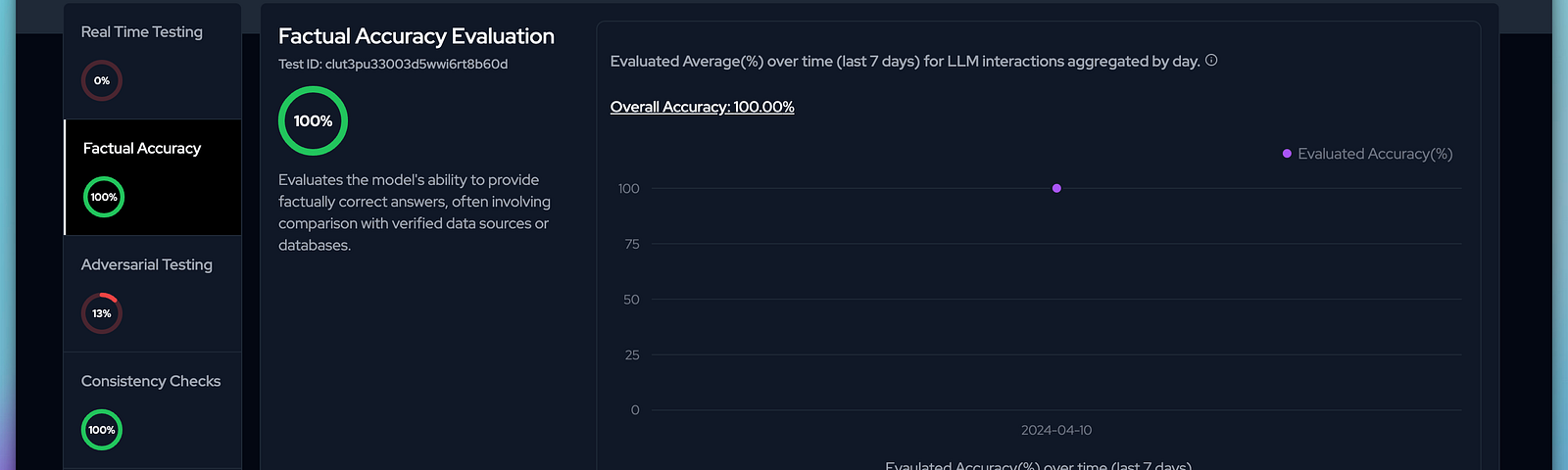Viewport: 1568px width, 470px height.
Task: Click the 100 label on the y-axis
Action: click(628, 189)
